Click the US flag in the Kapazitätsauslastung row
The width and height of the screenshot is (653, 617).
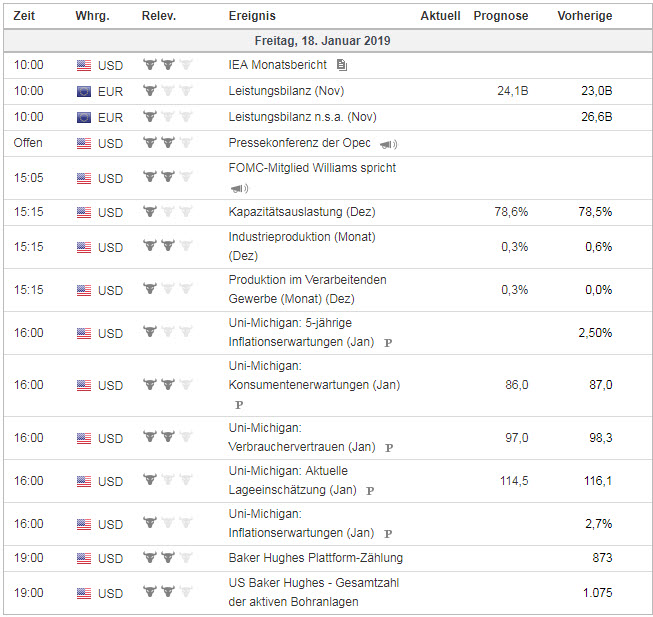click(x=84, y=212)
